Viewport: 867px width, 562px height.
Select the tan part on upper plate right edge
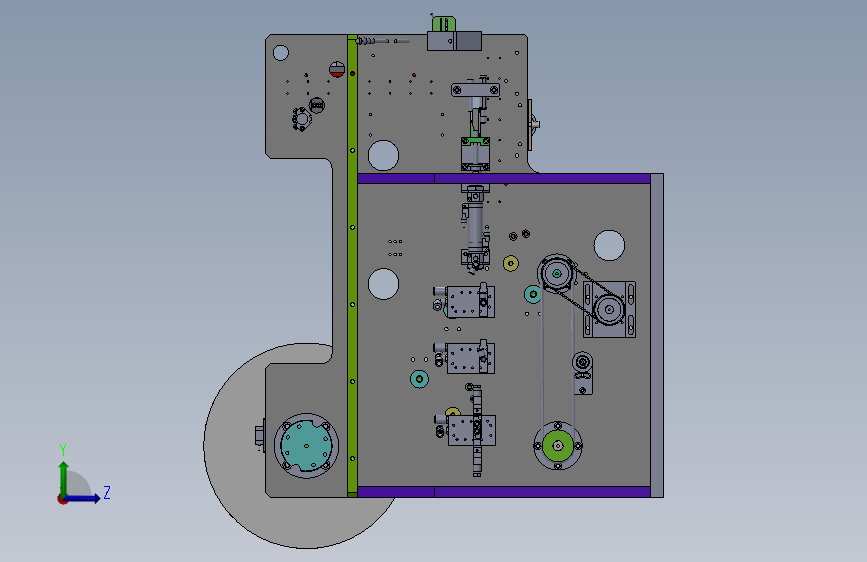(530, 124)
